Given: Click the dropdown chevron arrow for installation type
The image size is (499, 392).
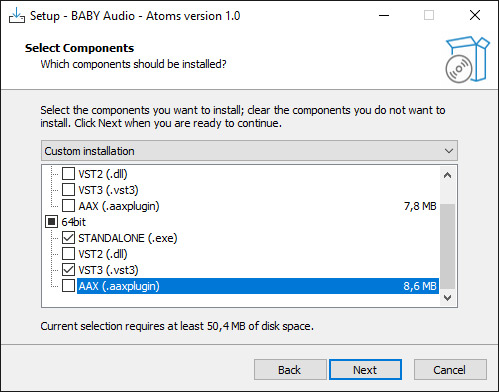Looking at the screenshot, I should pyautogui.click(x=449, y=151).
